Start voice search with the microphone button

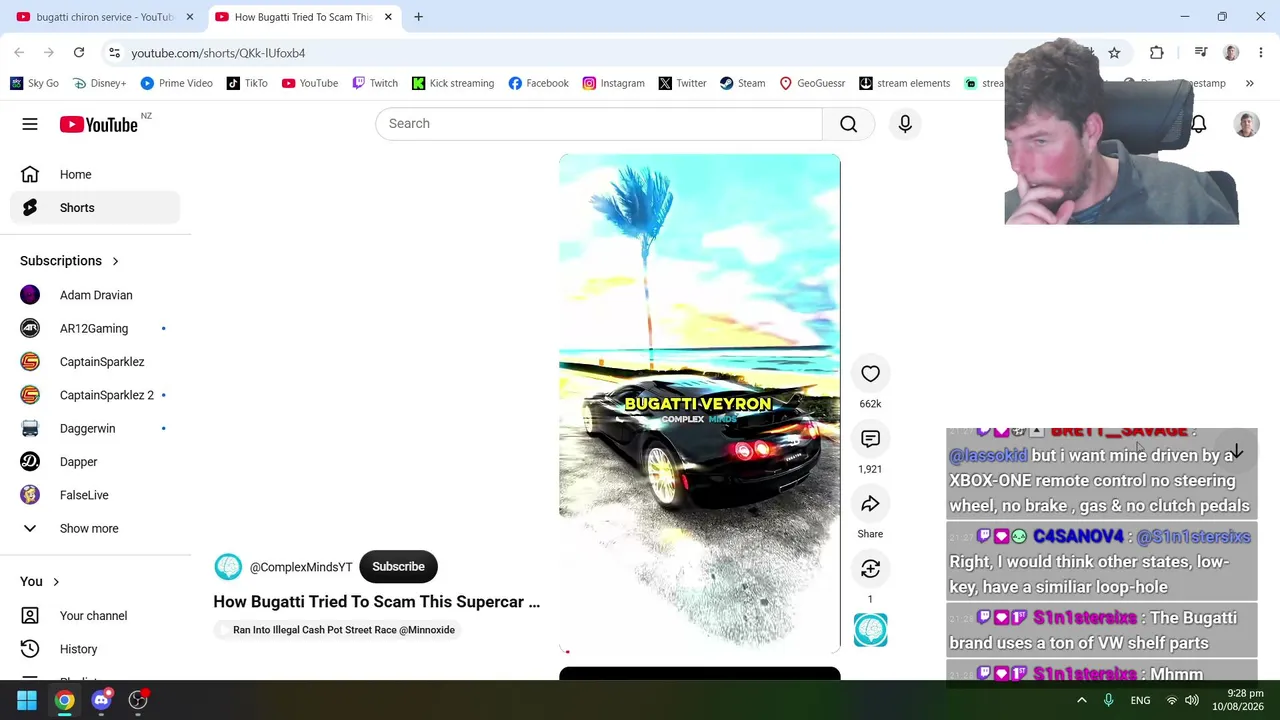[905, 124]
